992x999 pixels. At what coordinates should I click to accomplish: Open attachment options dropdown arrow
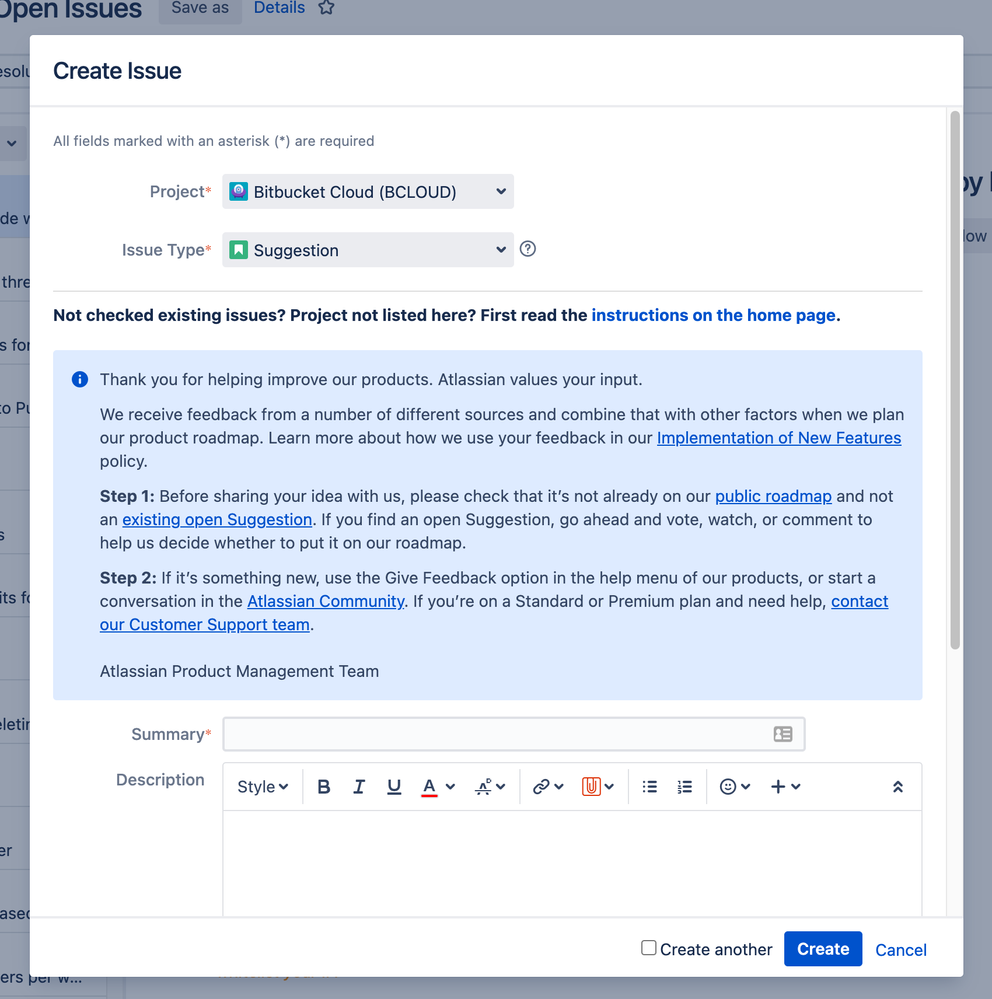point(609,787)
